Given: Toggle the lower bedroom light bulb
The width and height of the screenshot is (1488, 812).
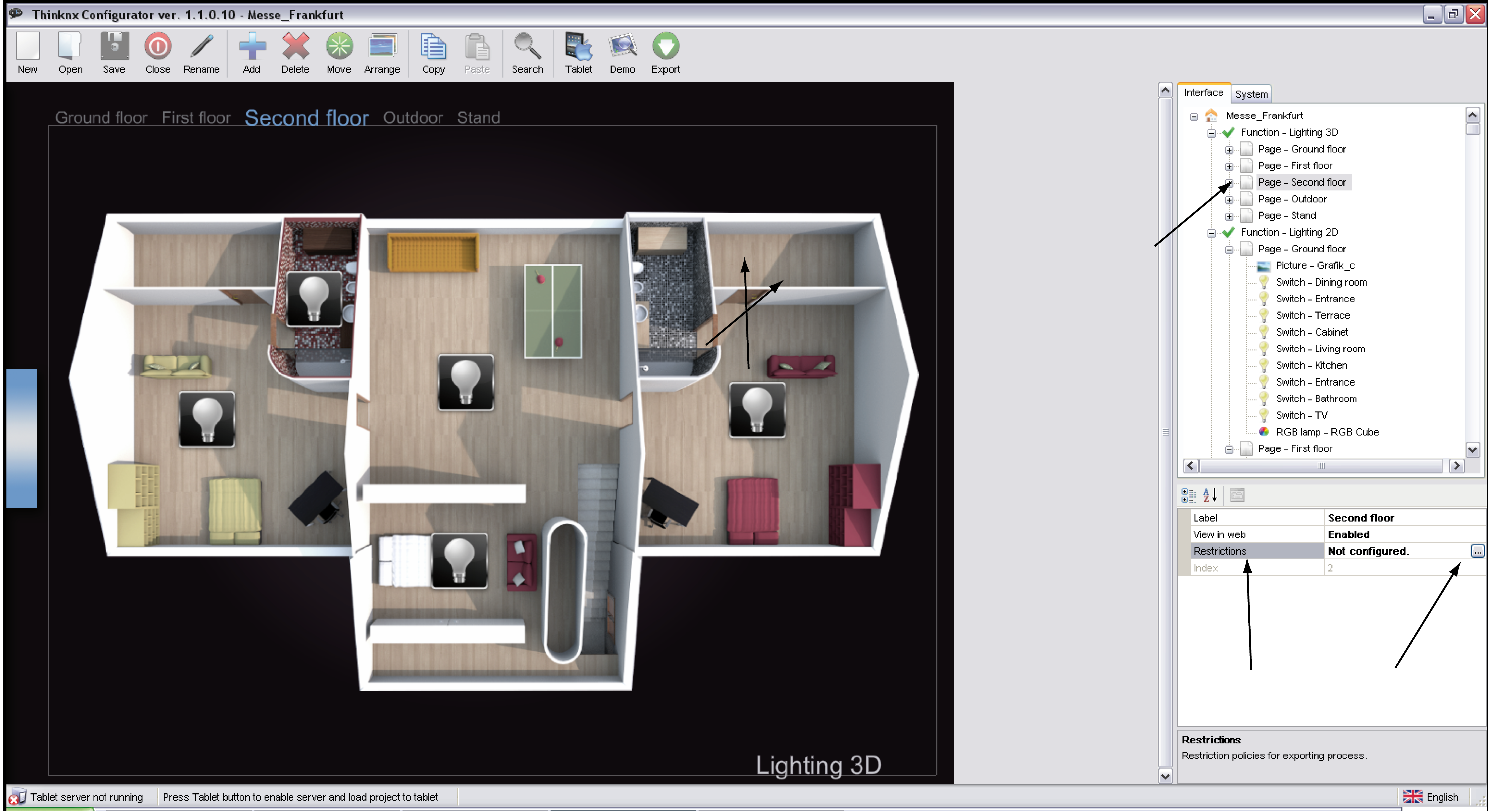Looking at the screenshot, I should [459, 561].
